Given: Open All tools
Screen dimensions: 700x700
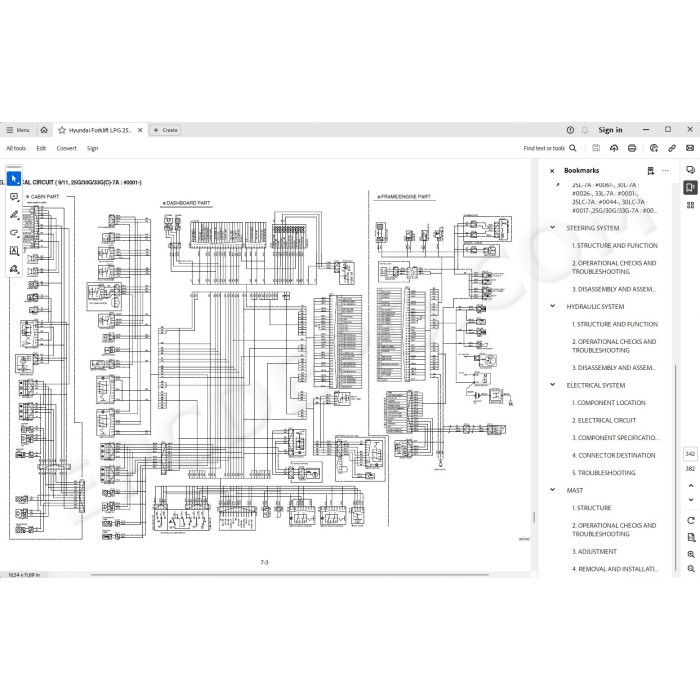Looking at the screenshot, I should (x=16, y=148).
